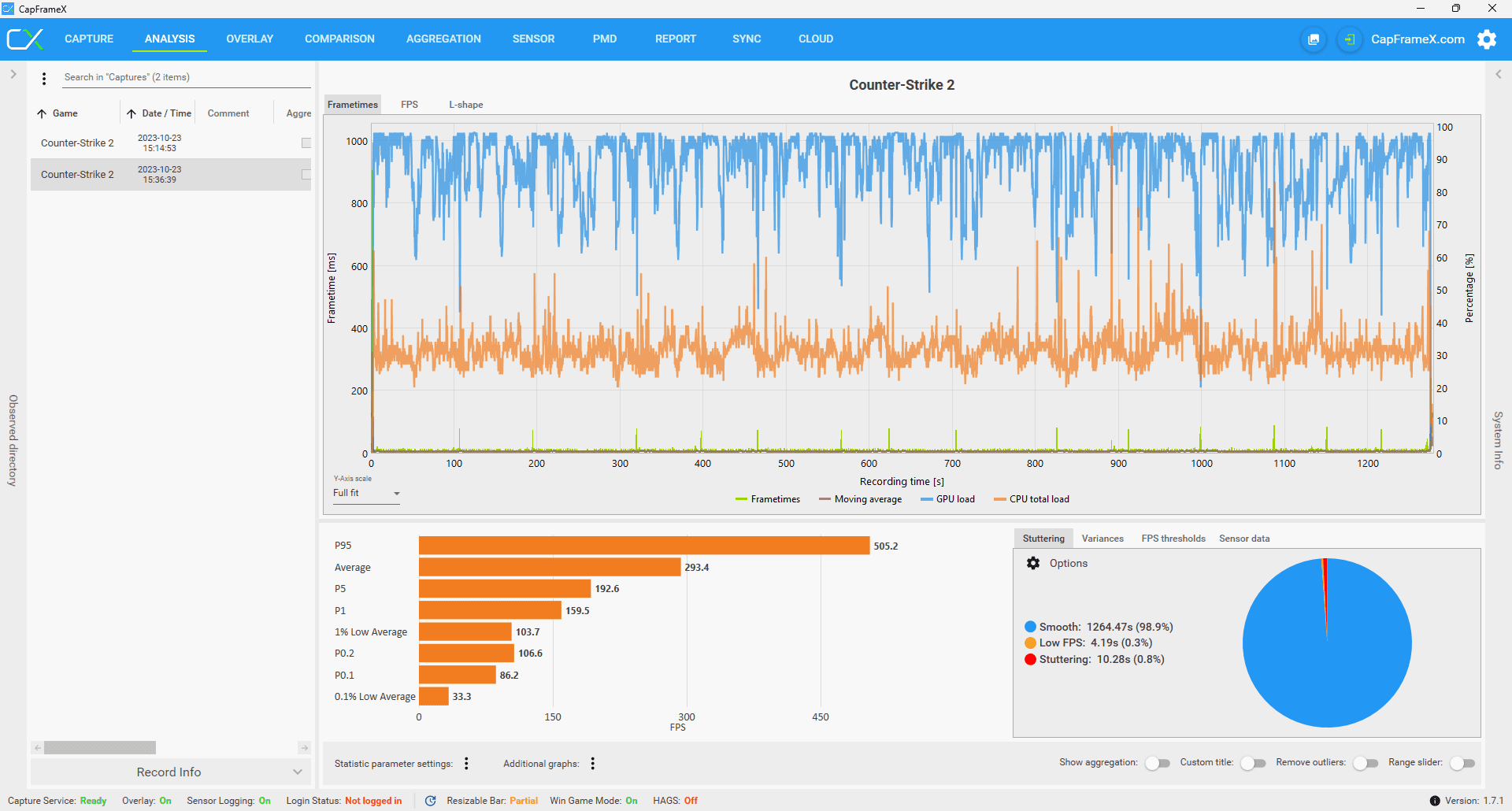The image size is (1512, 811).
Task: Sort by Date / Time column arrow
Action: coord(132,113)
